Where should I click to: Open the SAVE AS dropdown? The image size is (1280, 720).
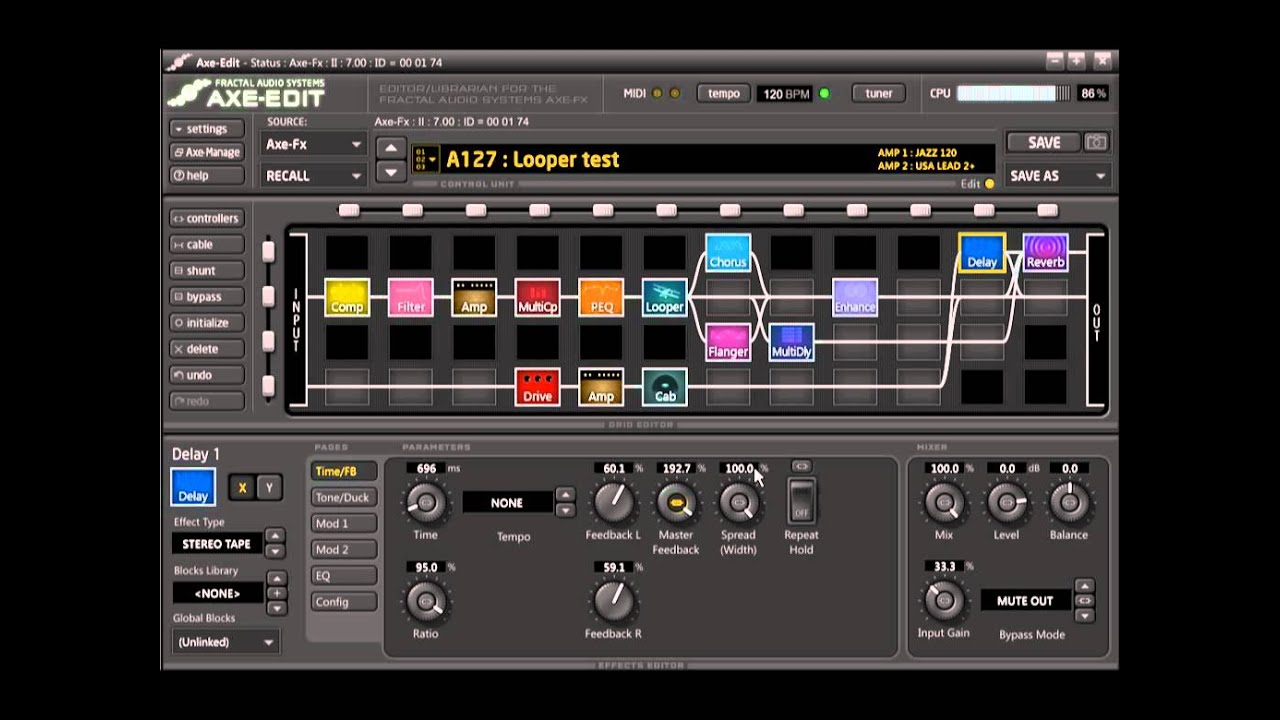point(1059,176)
